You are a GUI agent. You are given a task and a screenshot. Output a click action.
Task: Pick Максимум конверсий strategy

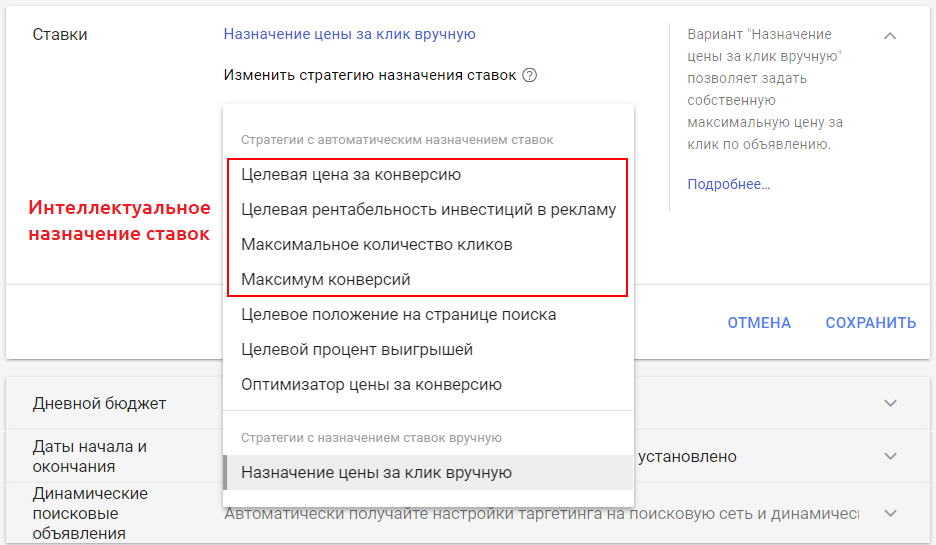[x=326, y=279]
